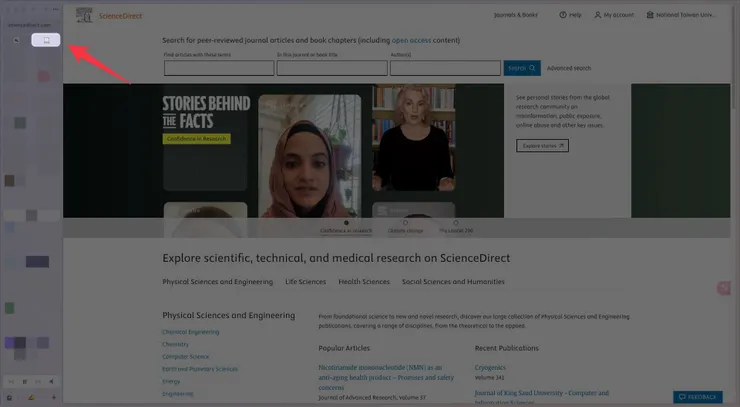Open the first pinned favorite beside the highlighted one

point(17,40)
